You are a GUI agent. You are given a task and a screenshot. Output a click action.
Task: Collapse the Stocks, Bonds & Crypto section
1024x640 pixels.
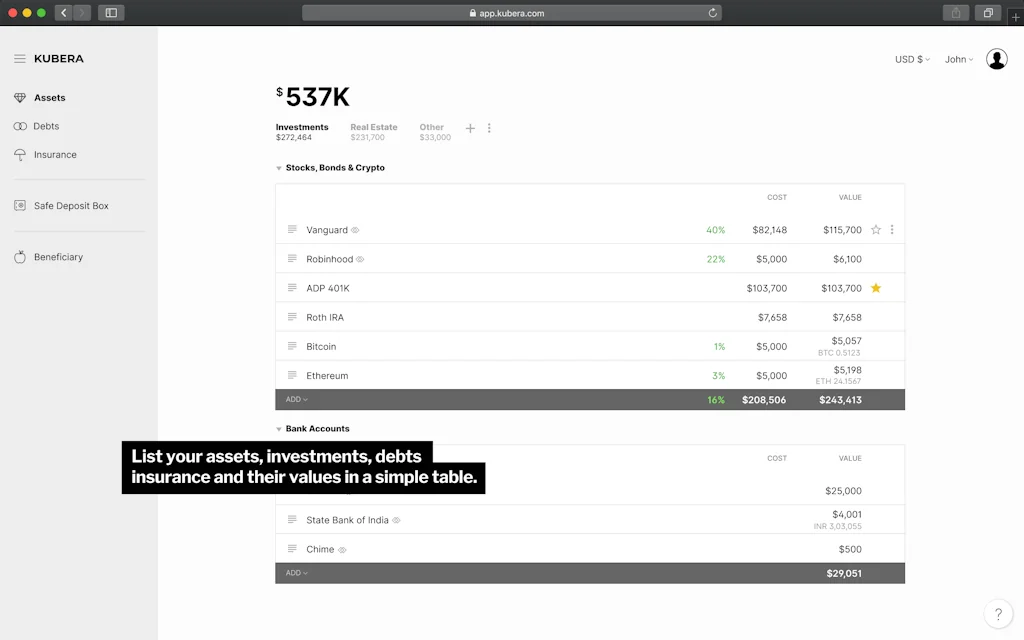pos(279,168)
